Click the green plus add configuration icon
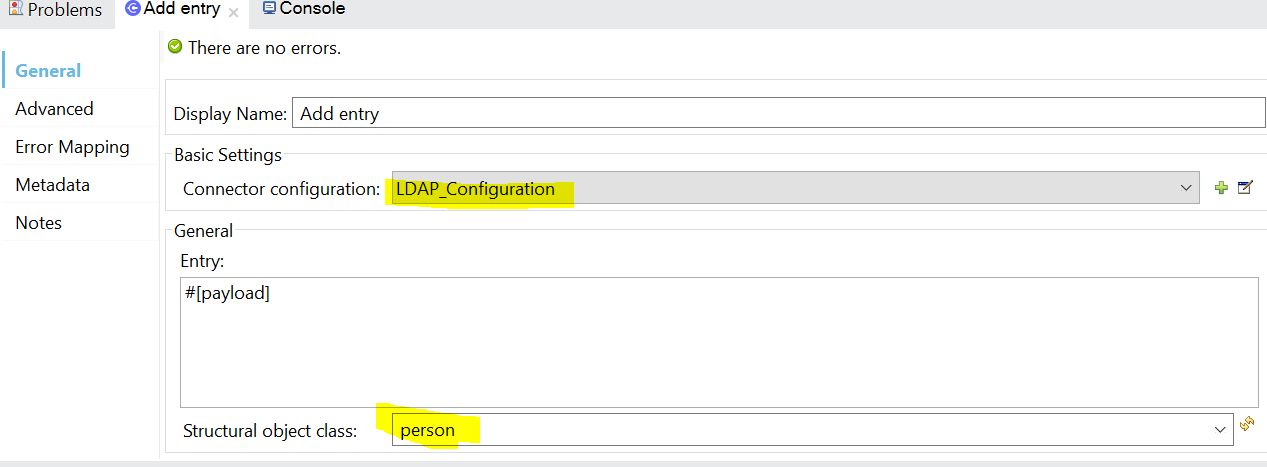This screenshot has height=467, width=1267. (1220, 188)
